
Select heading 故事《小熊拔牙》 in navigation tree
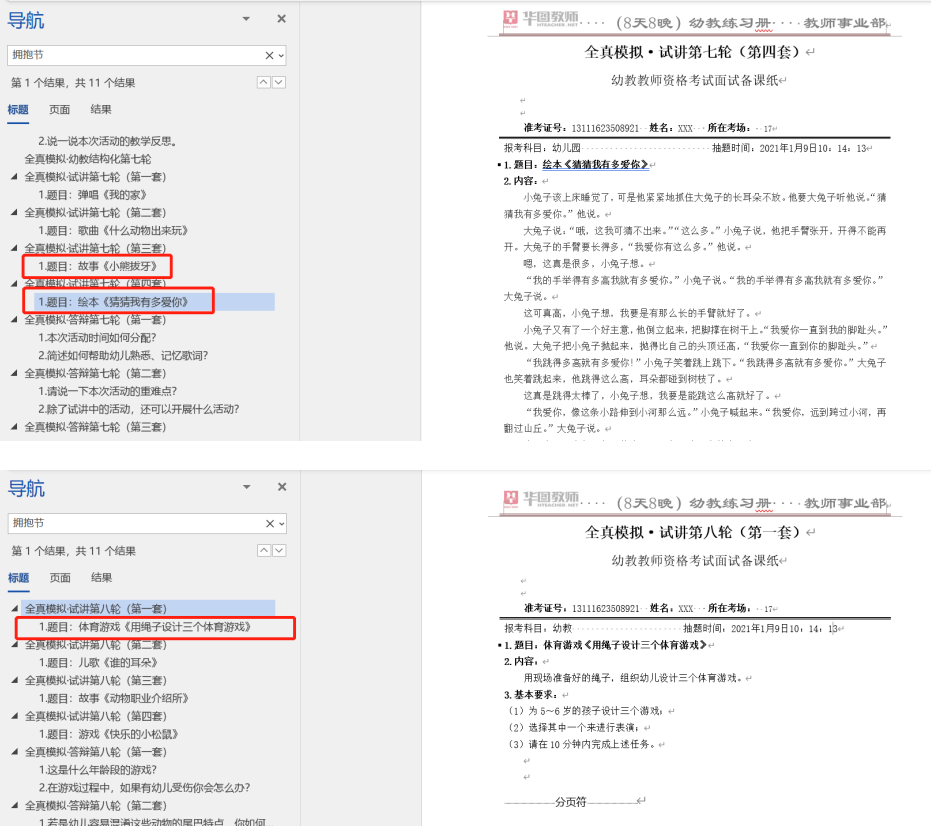(x=97, y=266)
